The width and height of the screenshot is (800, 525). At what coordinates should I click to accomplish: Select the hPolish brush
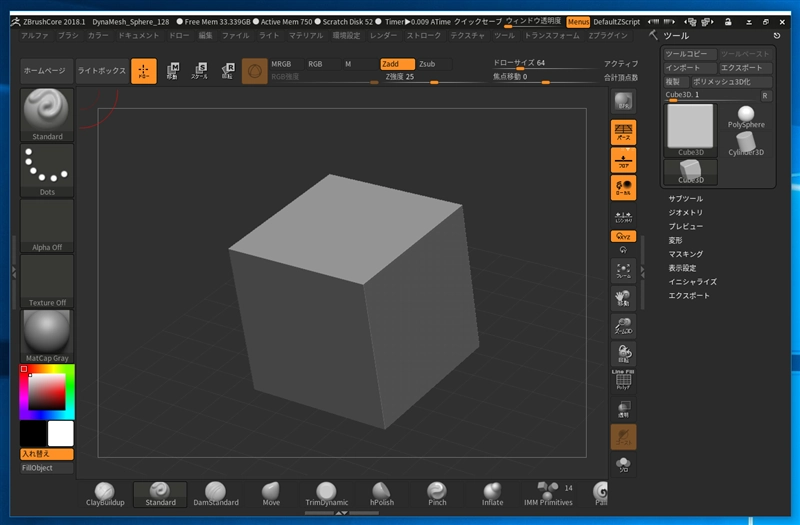tap(382, 494)
